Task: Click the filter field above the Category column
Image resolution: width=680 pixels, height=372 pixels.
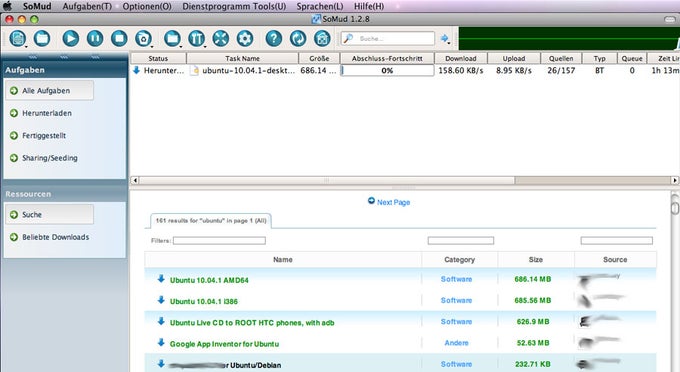Action: (x=461, y=240)
